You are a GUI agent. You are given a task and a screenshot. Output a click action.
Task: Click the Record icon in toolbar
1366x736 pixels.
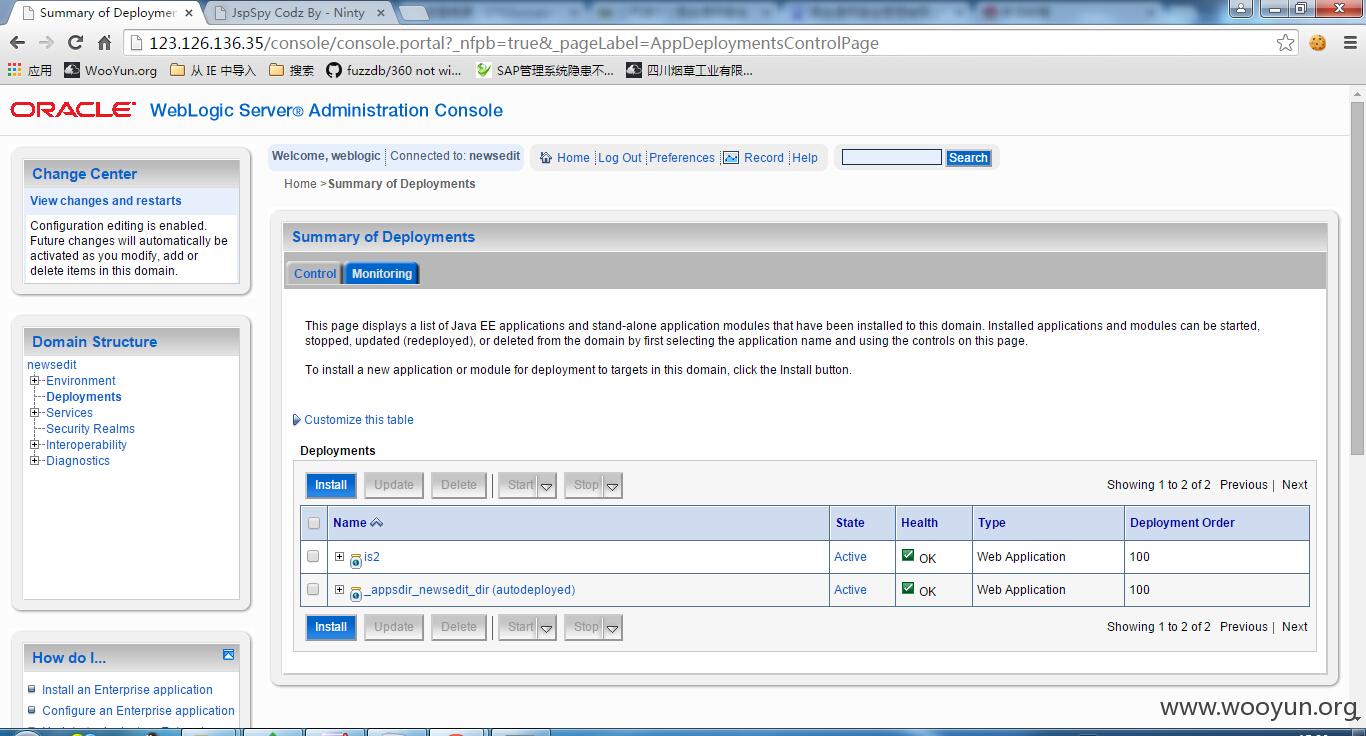[731, 158]
